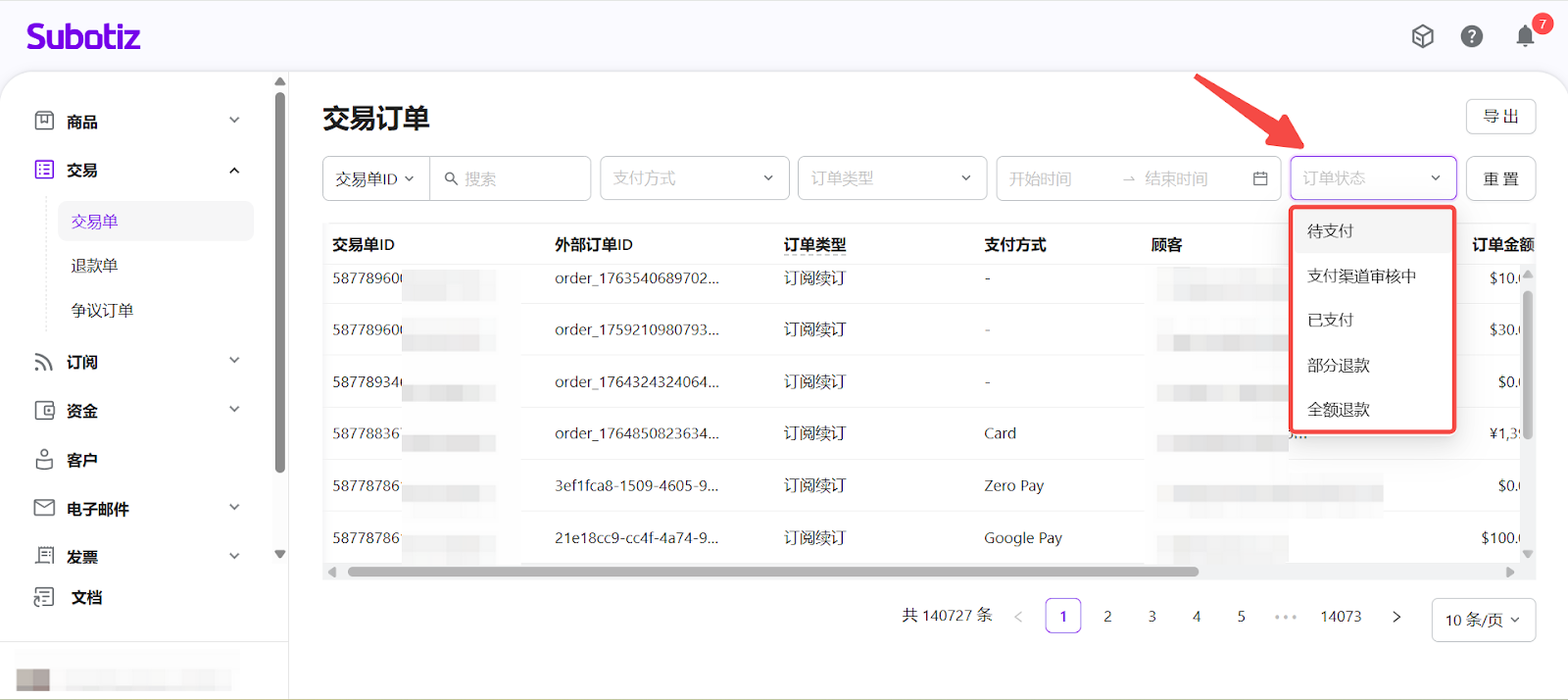Click the 3D cube icon in header
This screenshot has height=700, width=1568.
1422,36
